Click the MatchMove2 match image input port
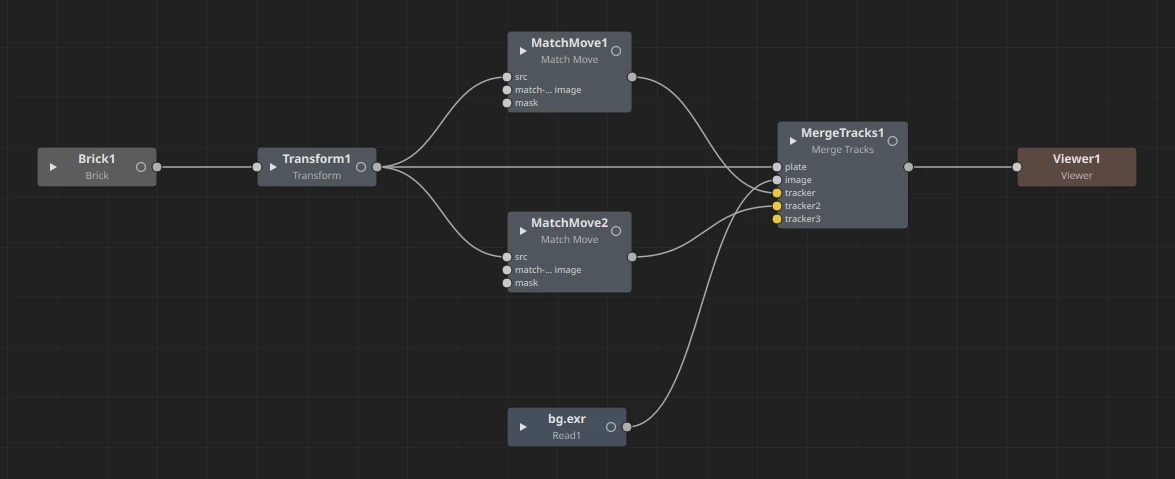1175x479 pixels. tap(507, 270)
